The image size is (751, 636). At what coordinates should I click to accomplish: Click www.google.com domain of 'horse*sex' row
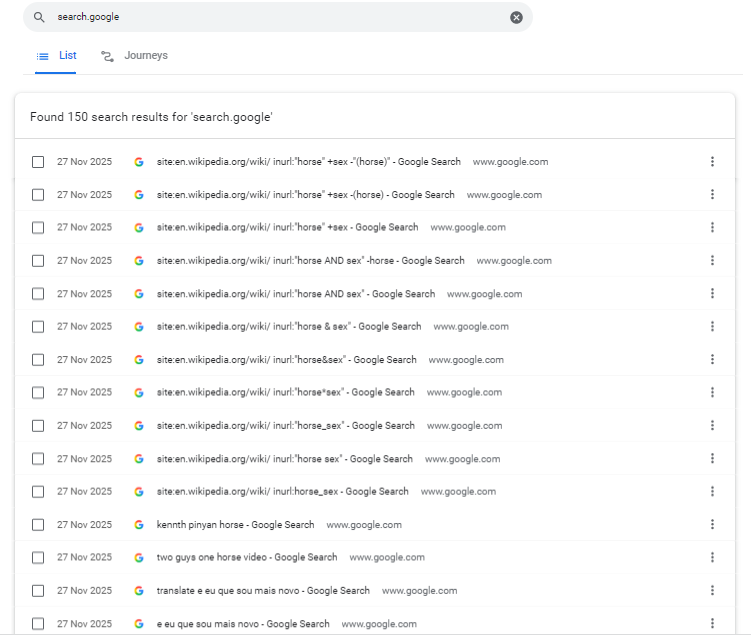point(464,393)
